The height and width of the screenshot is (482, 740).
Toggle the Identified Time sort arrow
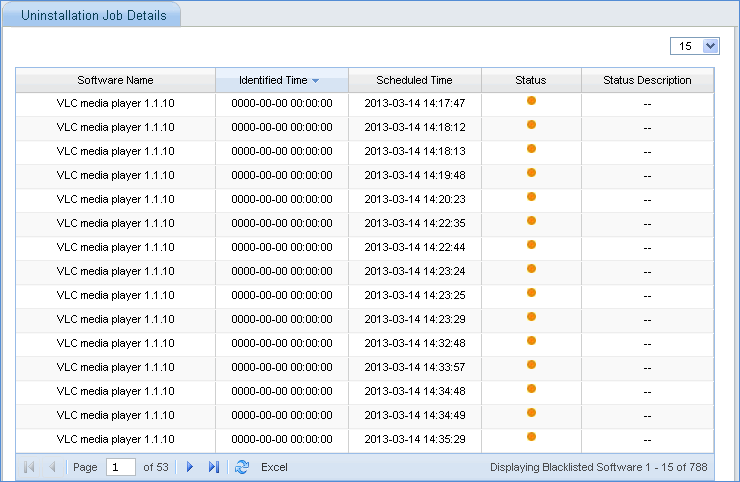coord(315,81)
